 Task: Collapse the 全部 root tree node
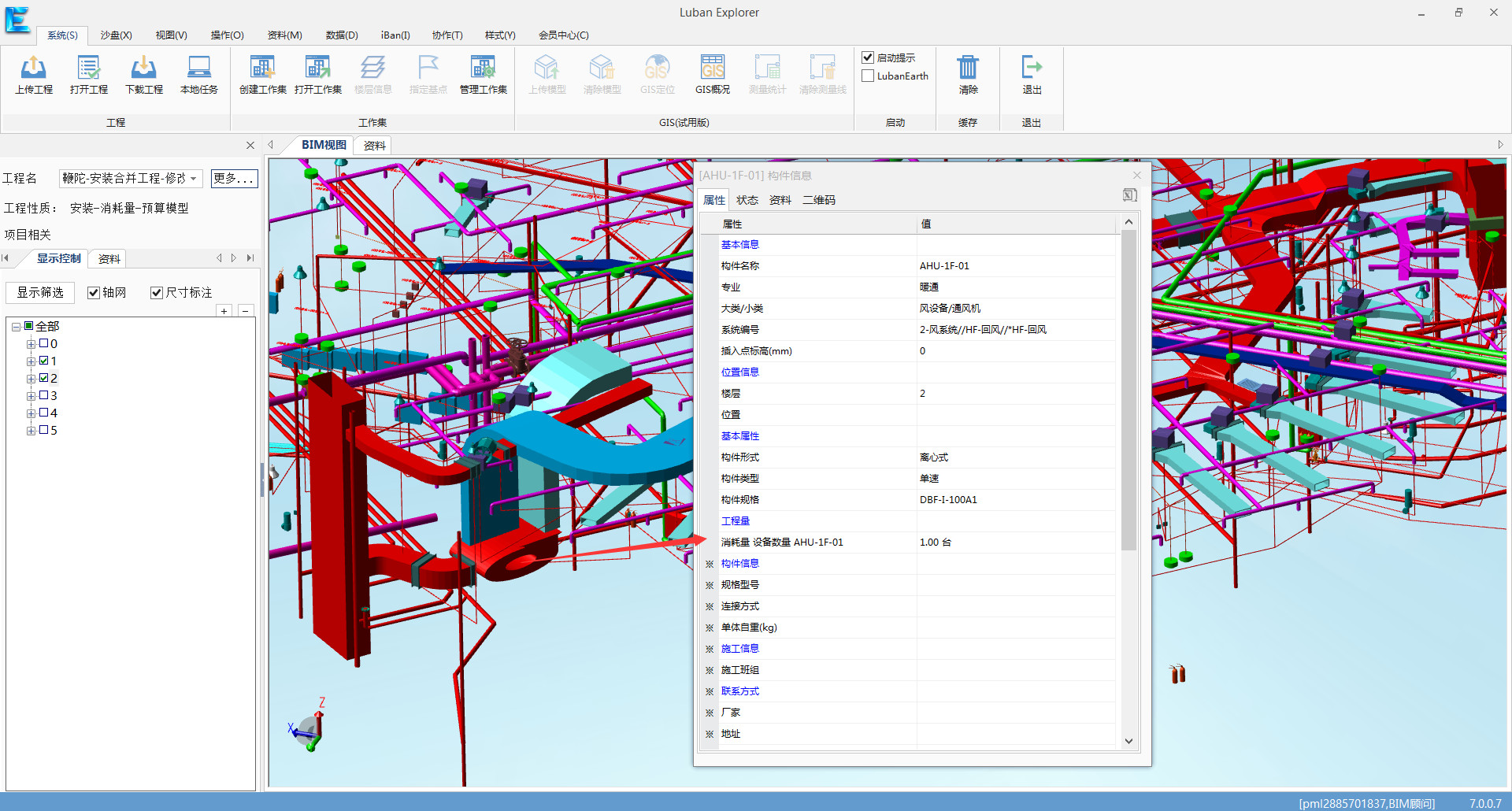16,327
